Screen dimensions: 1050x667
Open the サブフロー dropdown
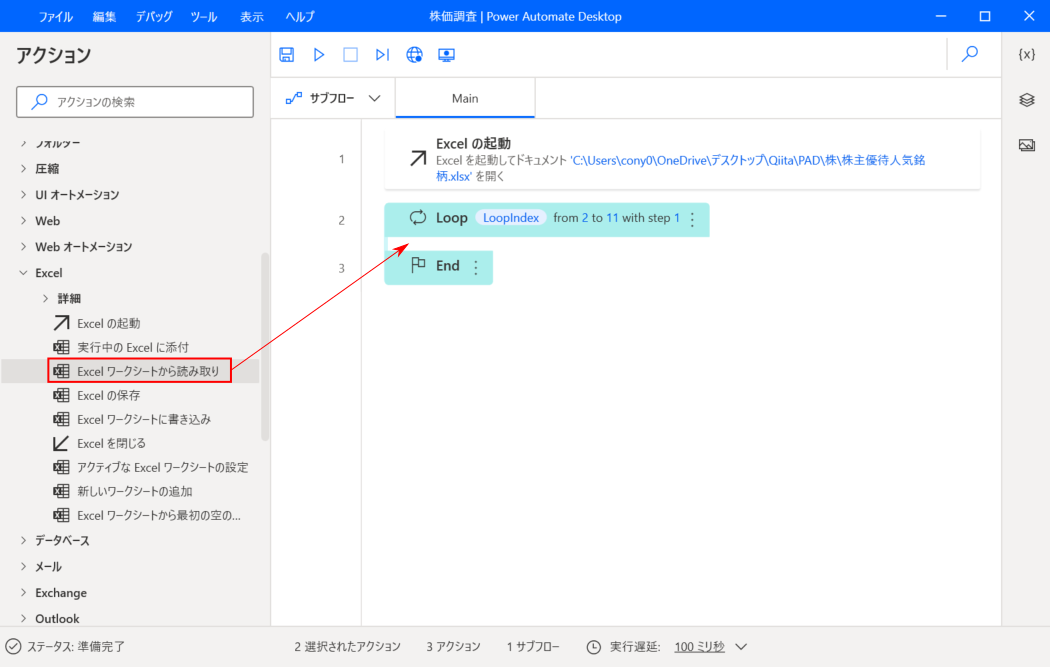click(374, 98)
